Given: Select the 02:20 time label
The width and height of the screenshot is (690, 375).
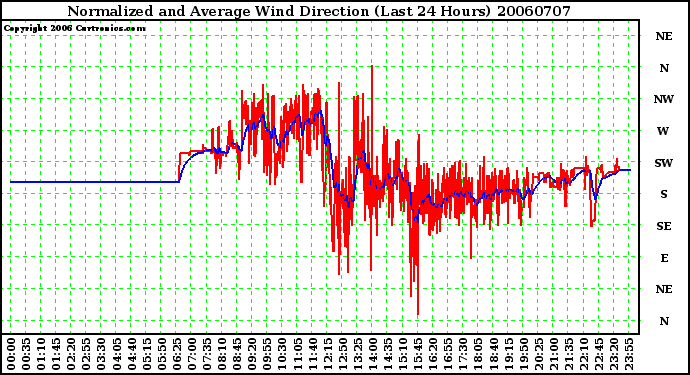Looking at the screenshot, I should tap(71, 354).
